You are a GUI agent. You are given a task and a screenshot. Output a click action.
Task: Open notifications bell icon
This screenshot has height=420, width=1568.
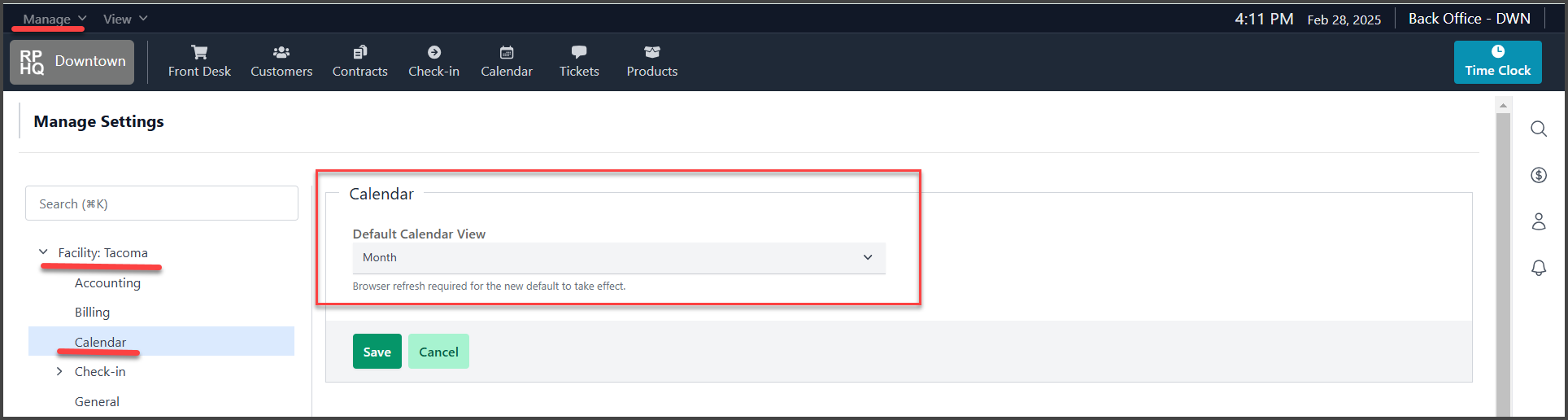point(1538,268)
